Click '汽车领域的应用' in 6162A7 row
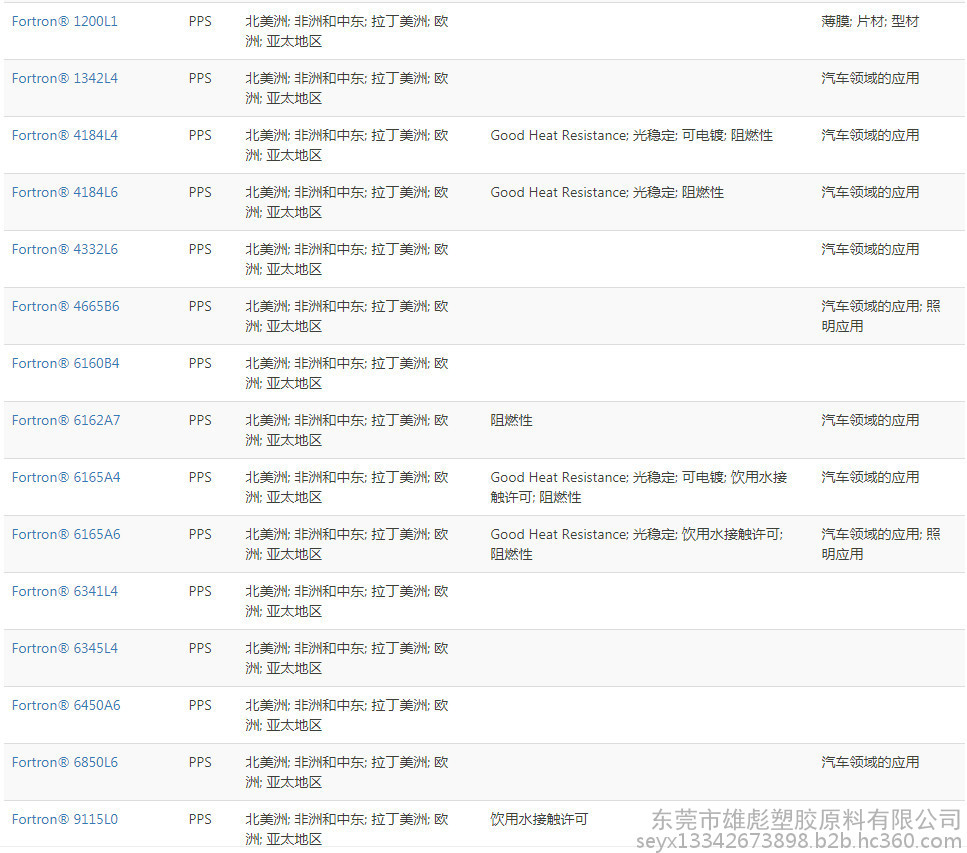This screenshot has height=853, width=967. click(x=870, y=420)
